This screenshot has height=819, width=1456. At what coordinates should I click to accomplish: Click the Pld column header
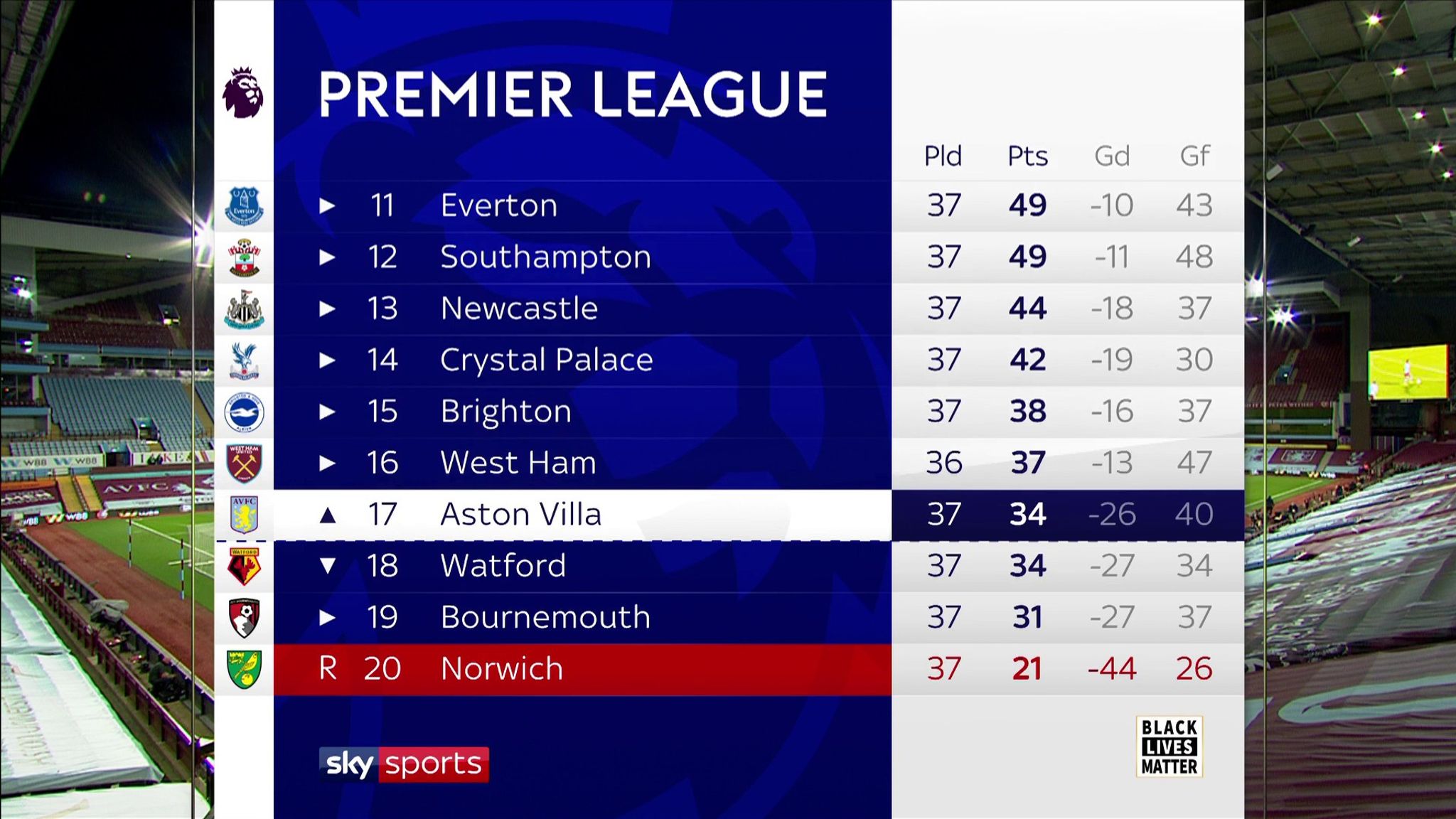943,156
